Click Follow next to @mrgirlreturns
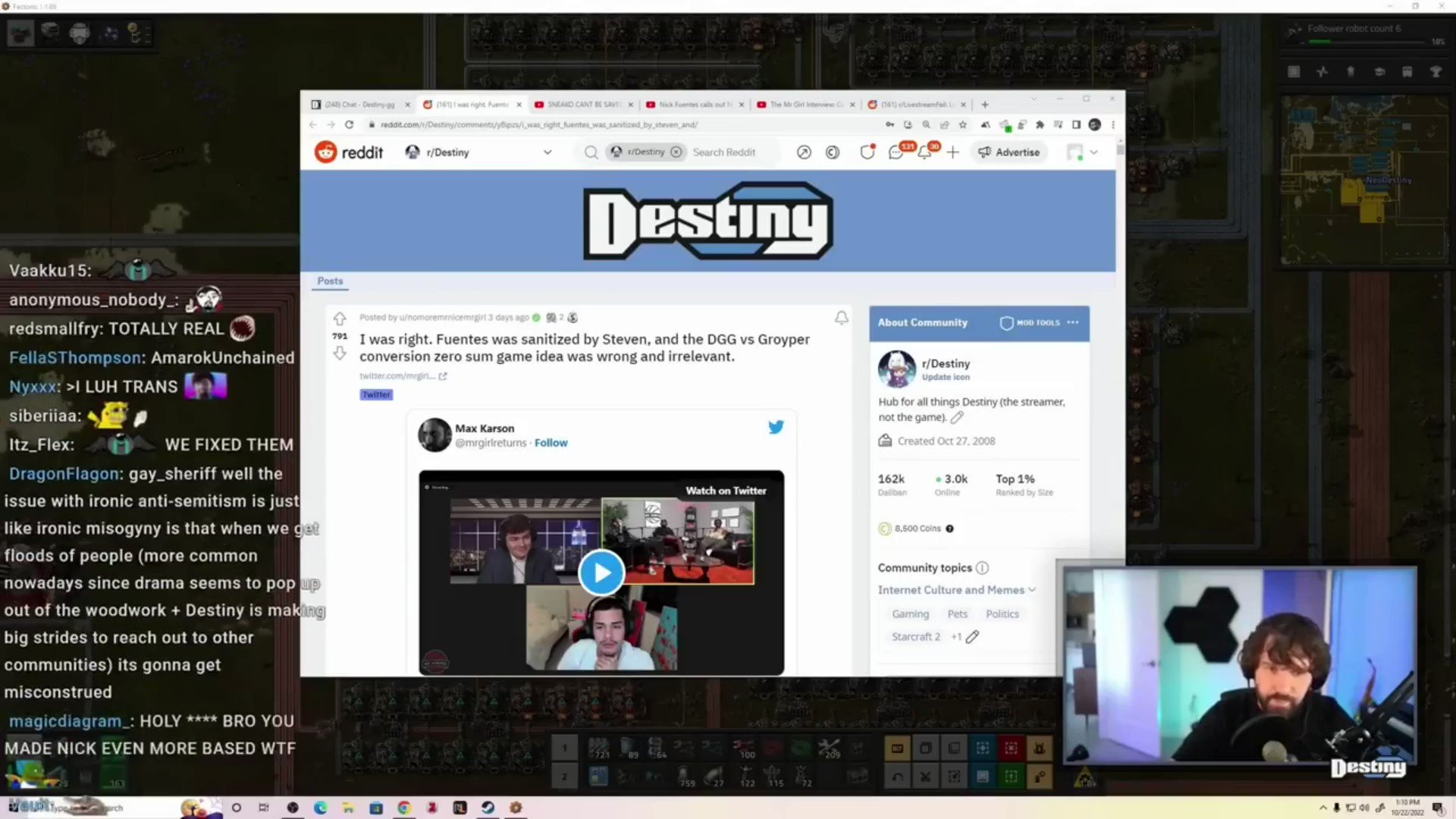 tap(551, 443)
